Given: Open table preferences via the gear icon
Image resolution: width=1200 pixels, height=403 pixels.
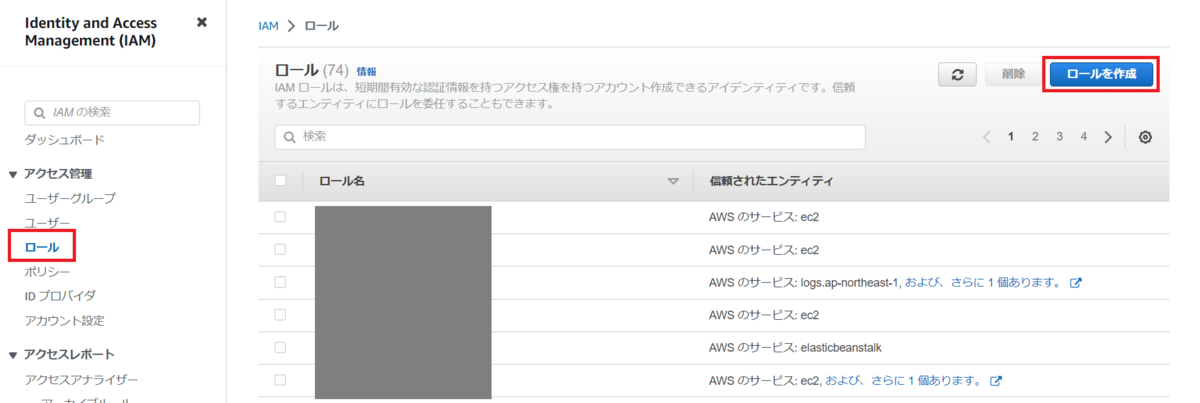Looking at the screenshot, I should [x=1146, y=137].
